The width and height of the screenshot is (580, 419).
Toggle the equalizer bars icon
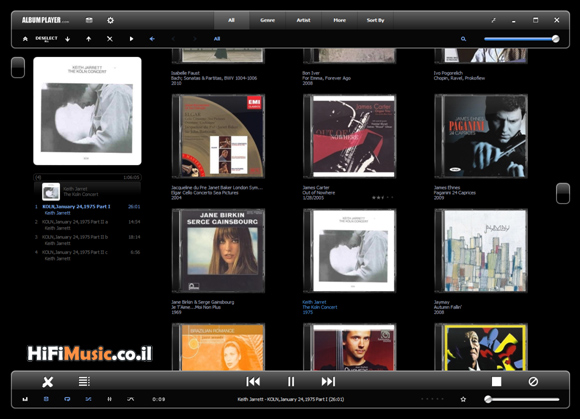pos(25,399)
